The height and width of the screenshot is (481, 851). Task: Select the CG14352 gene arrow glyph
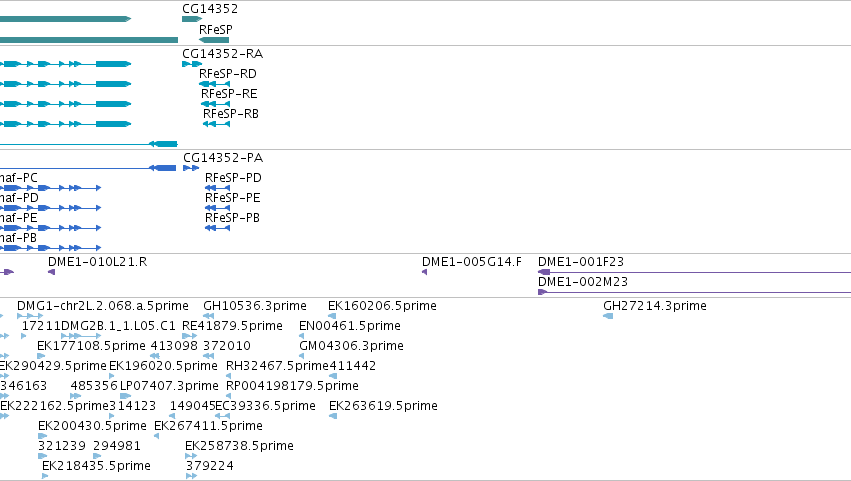pos(192,19)
